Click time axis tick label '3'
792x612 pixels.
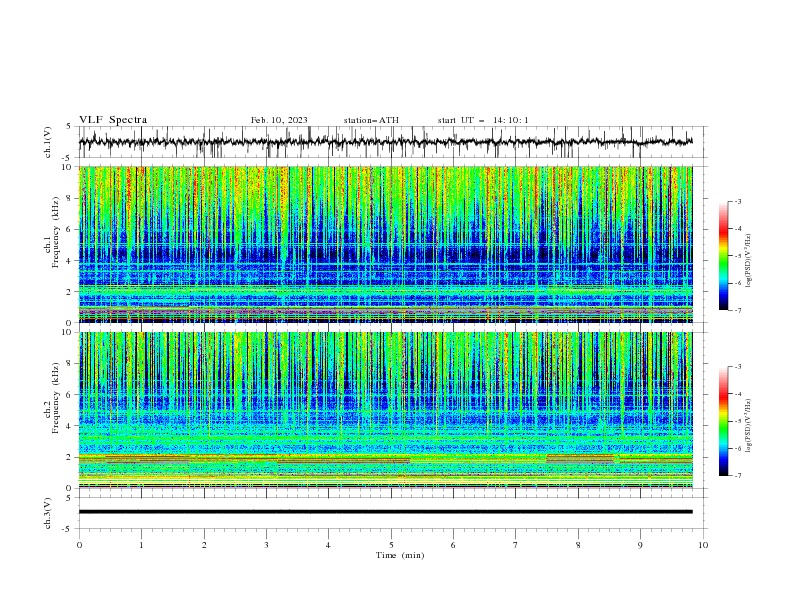(x=266, y=545)
